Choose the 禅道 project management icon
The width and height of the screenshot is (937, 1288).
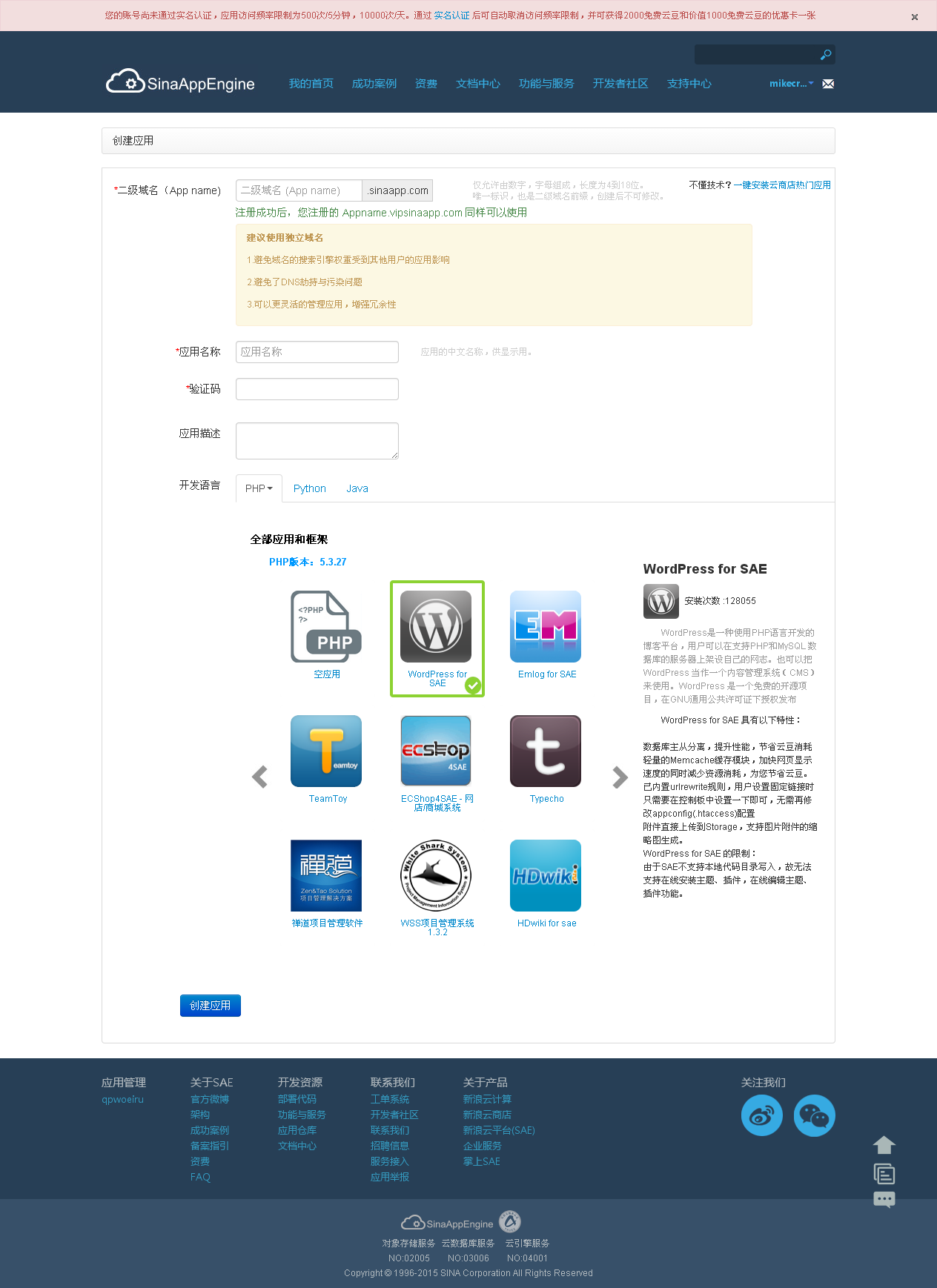coord(326,875)
